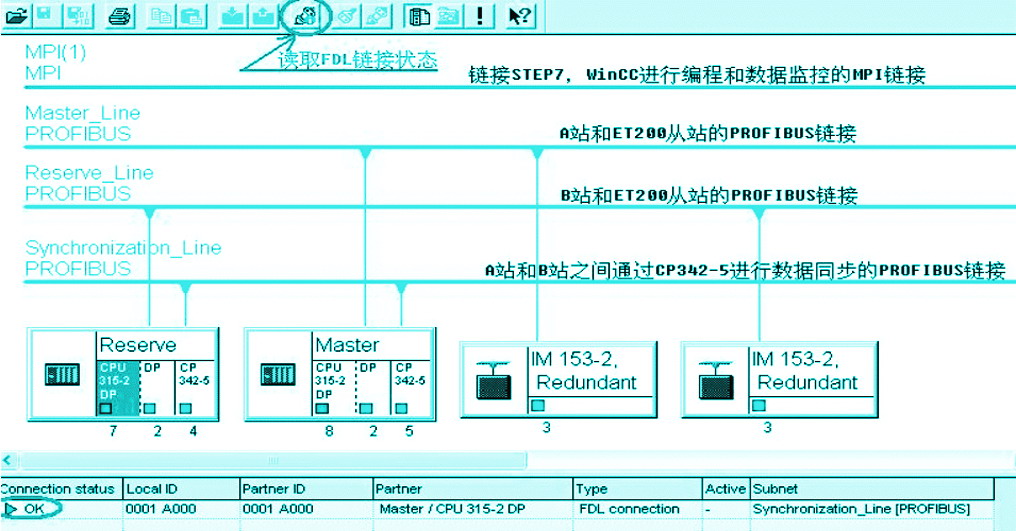Click the Subnet column header
Viewport: 1016px width, 531px height.
pos(872,489)
